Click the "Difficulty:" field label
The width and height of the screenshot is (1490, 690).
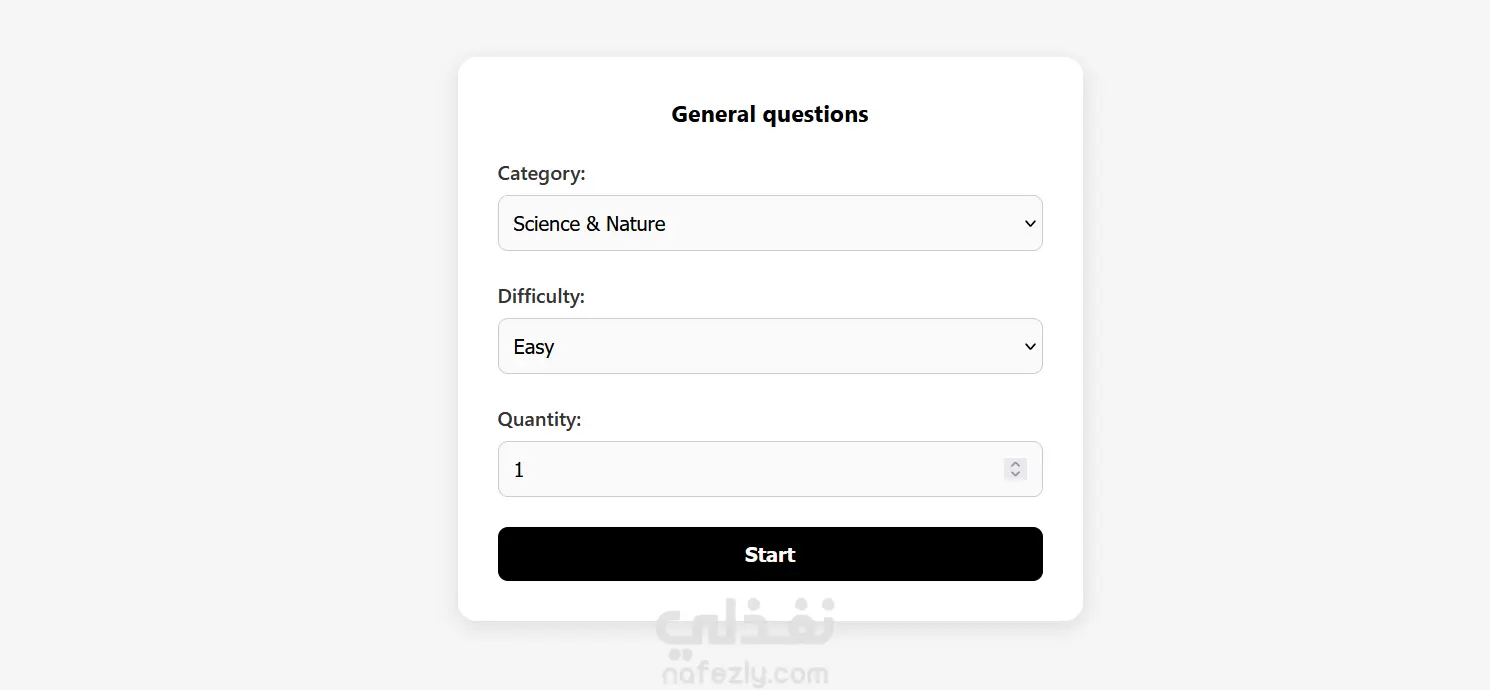pyautogui.click(x=541, y=297)
